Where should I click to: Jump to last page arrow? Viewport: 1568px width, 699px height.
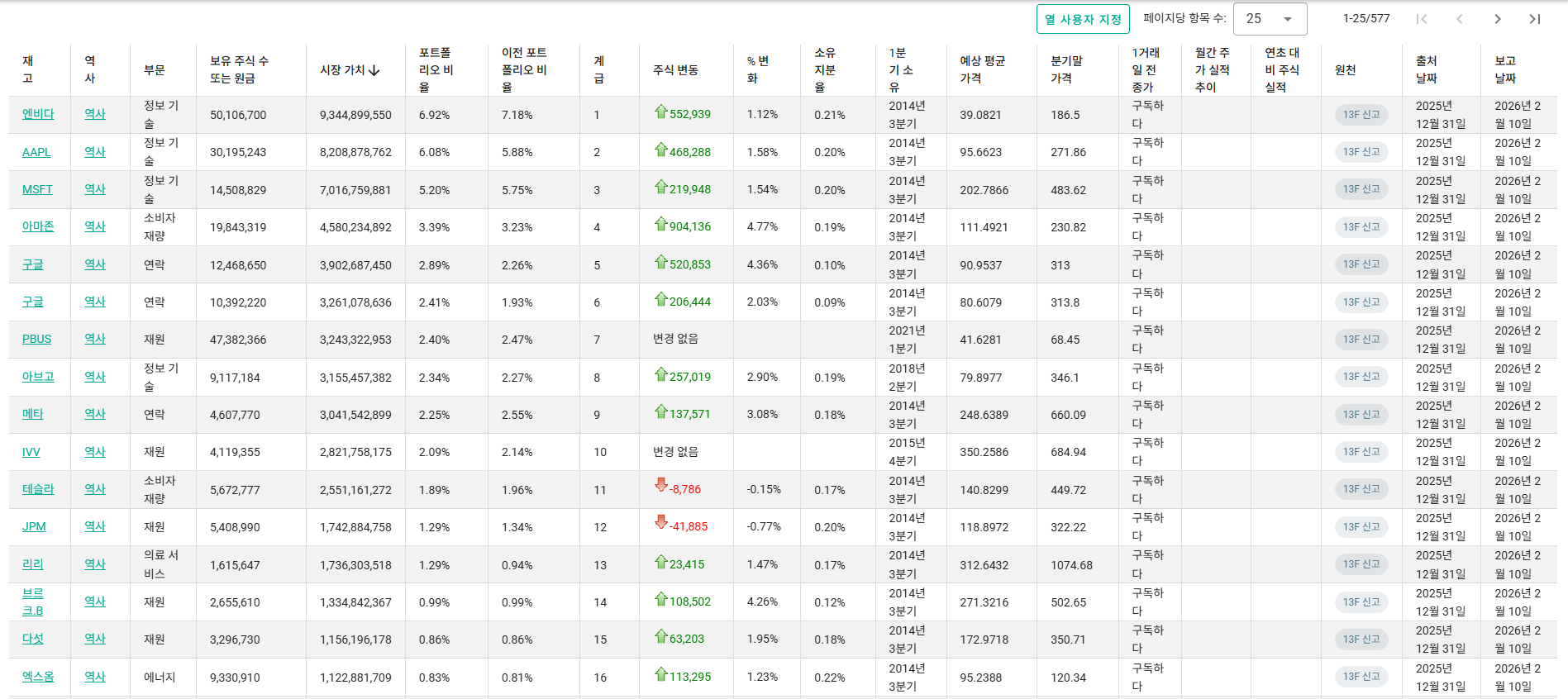(x=1534, y=19)
